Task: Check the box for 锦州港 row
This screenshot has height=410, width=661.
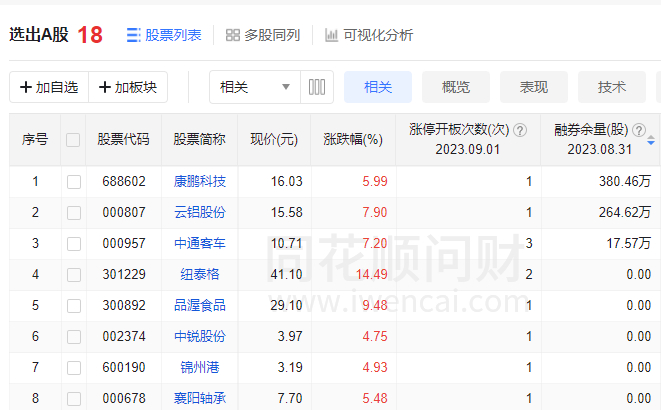Action: tap(74, 367)
